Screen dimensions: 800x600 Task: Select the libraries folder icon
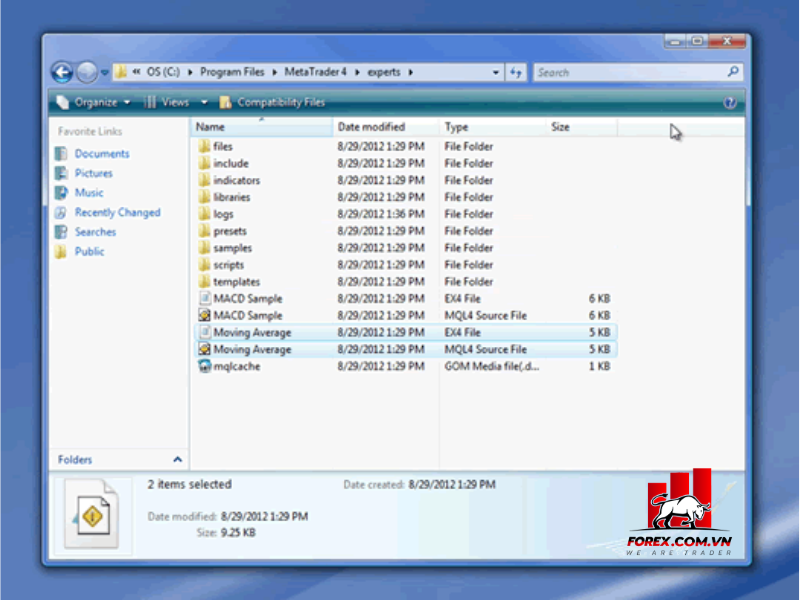coord(204,197)
